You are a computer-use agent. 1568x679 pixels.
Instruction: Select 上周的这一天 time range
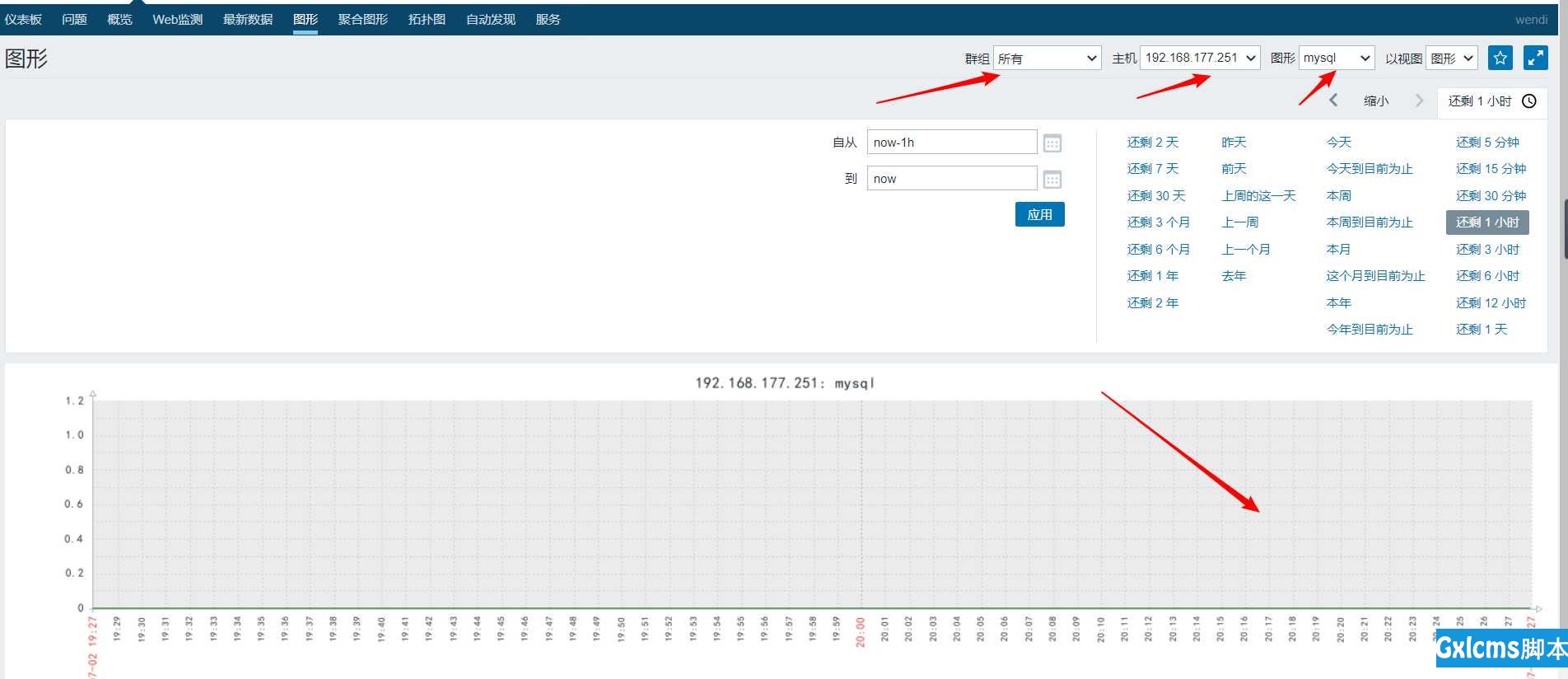[1258, 195]
